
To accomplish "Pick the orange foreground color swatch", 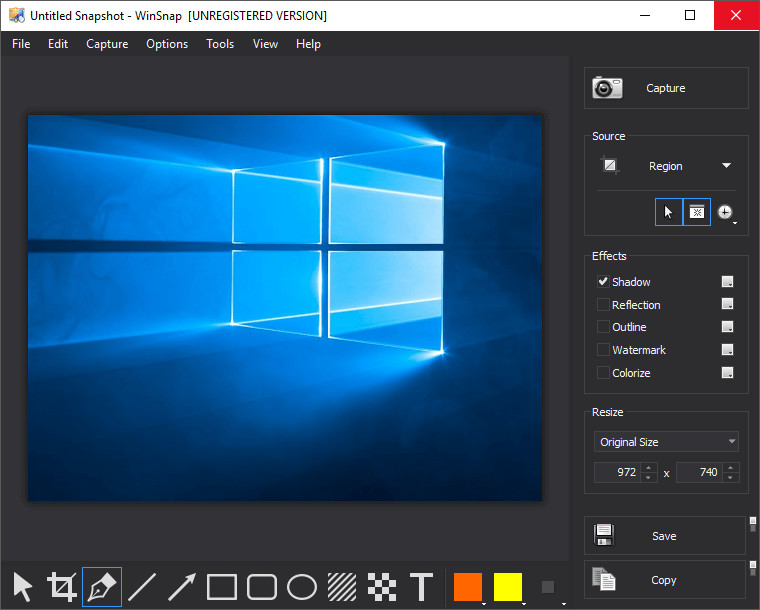I will [x=468, y=586].
